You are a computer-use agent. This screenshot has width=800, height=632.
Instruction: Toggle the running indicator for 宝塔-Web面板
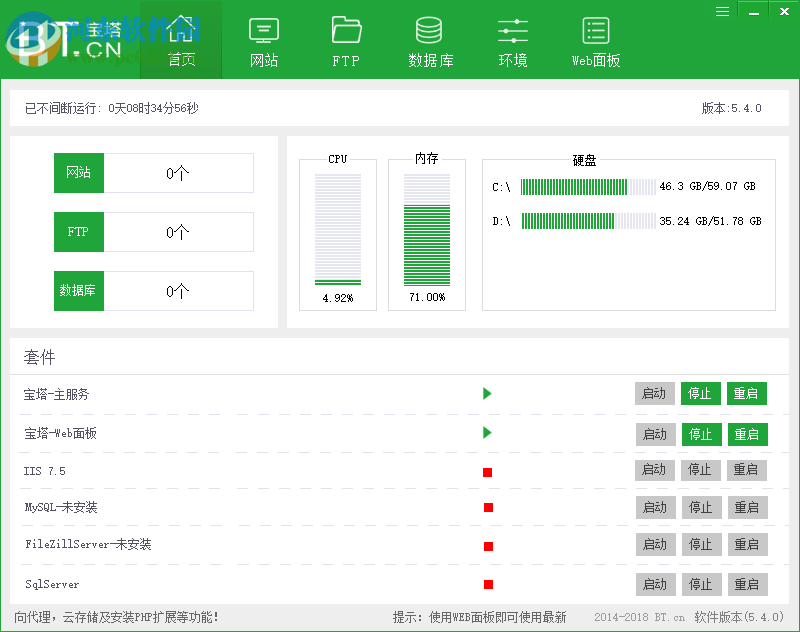coord(487,433)
